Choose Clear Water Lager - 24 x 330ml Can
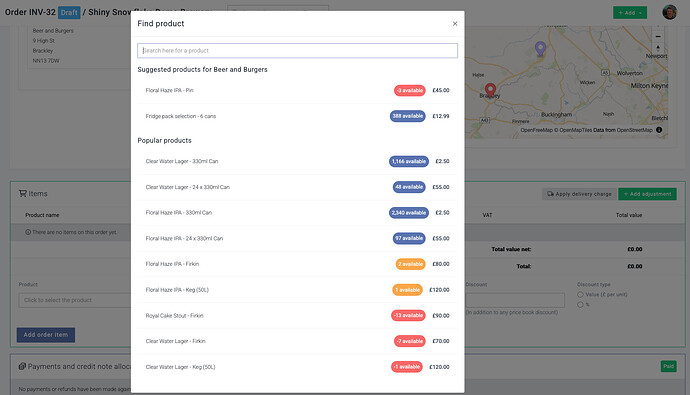Screen dimensions: 690x395 coord(297,187)
